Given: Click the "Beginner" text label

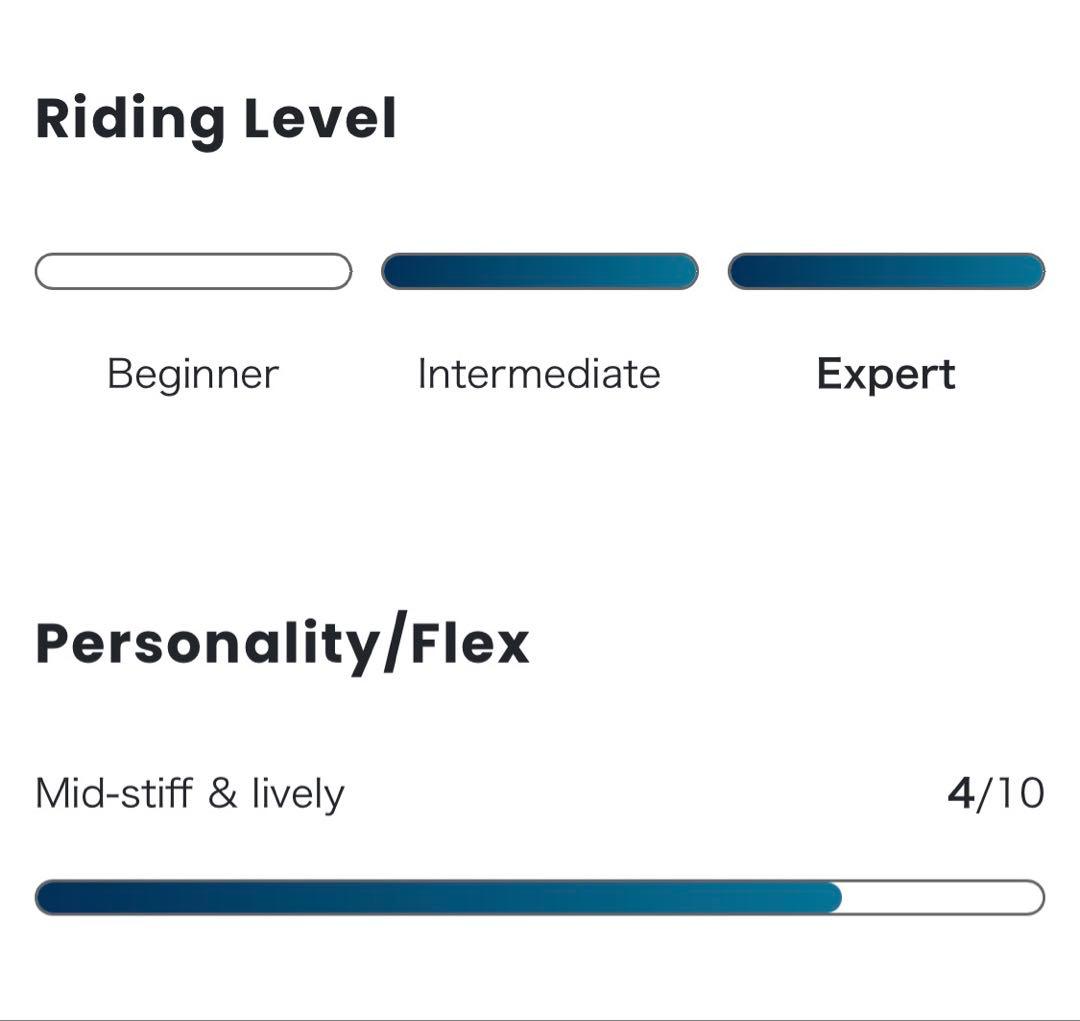Looking at the screenshot, I should (x=193, y=374).
